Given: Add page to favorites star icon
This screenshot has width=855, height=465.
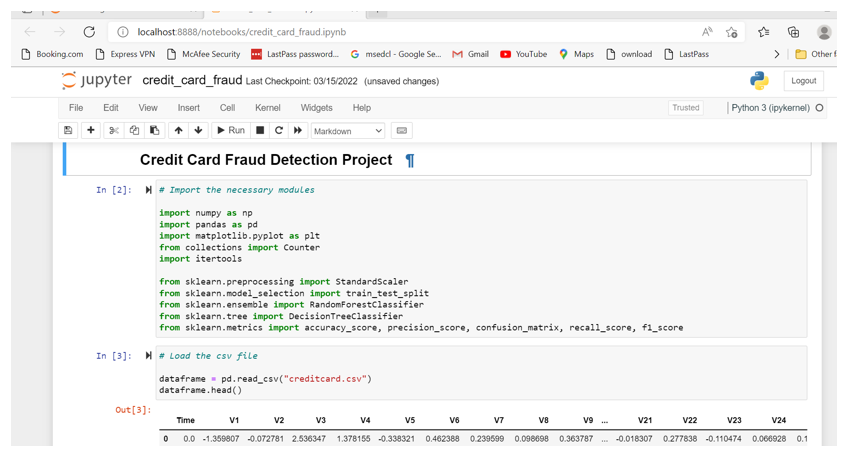Looking at the screenshot, I should pos(732,32).
